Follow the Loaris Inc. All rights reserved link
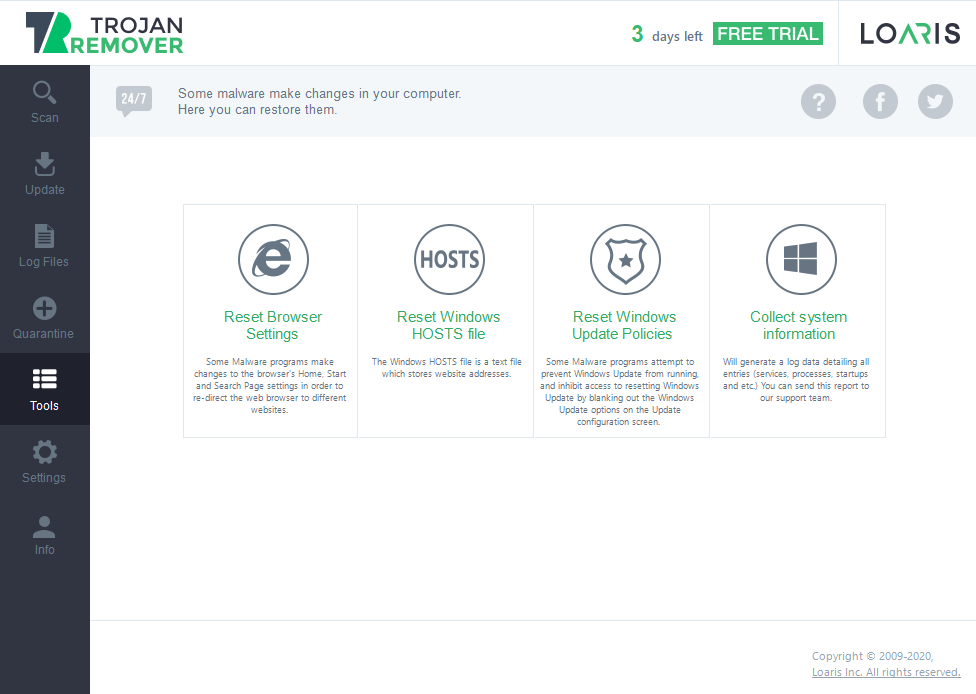 886,673
